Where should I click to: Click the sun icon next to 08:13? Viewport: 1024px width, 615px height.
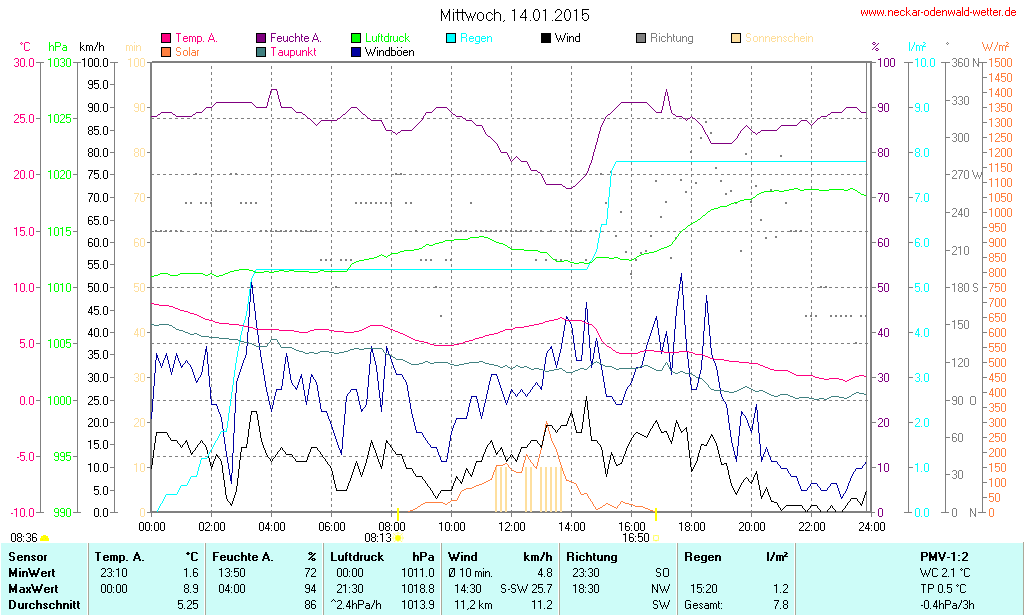(399, 537)
